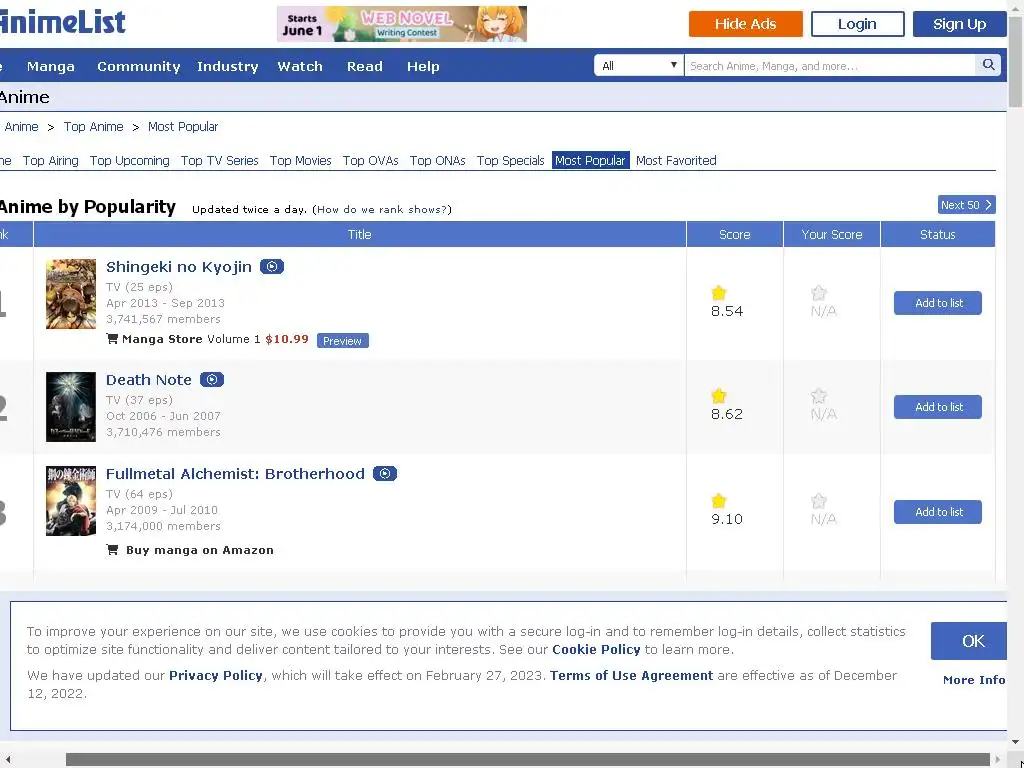Click Death Note cover thumbnail

pyautogui.click(x=71, y=407)
